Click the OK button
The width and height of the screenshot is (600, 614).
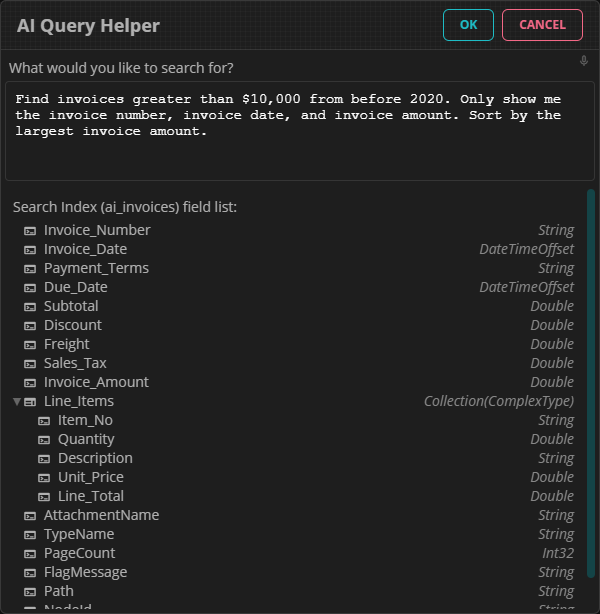tap(468, 25)
